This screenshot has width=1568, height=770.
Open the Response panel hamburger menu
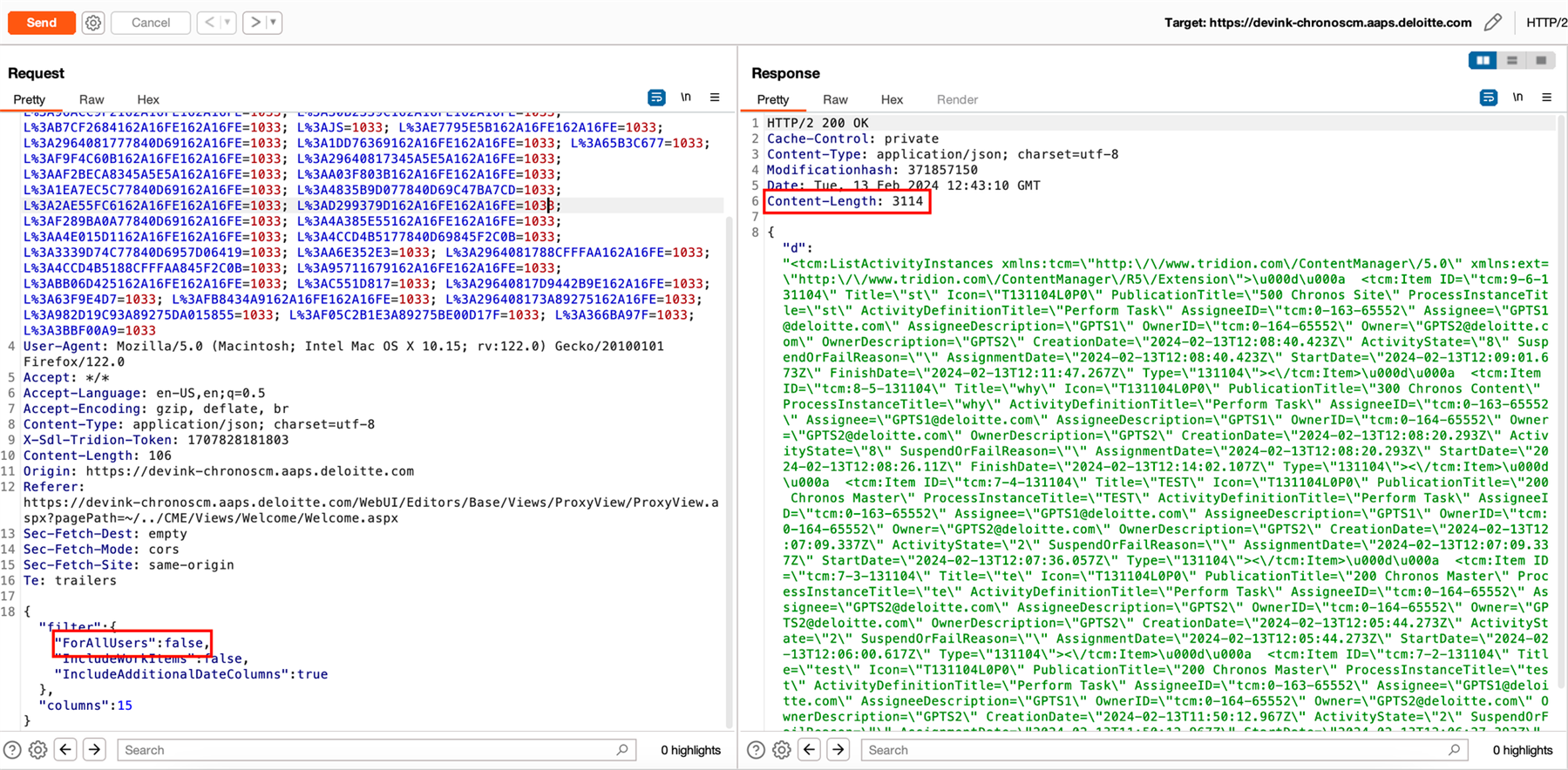tap(1547, 98)
